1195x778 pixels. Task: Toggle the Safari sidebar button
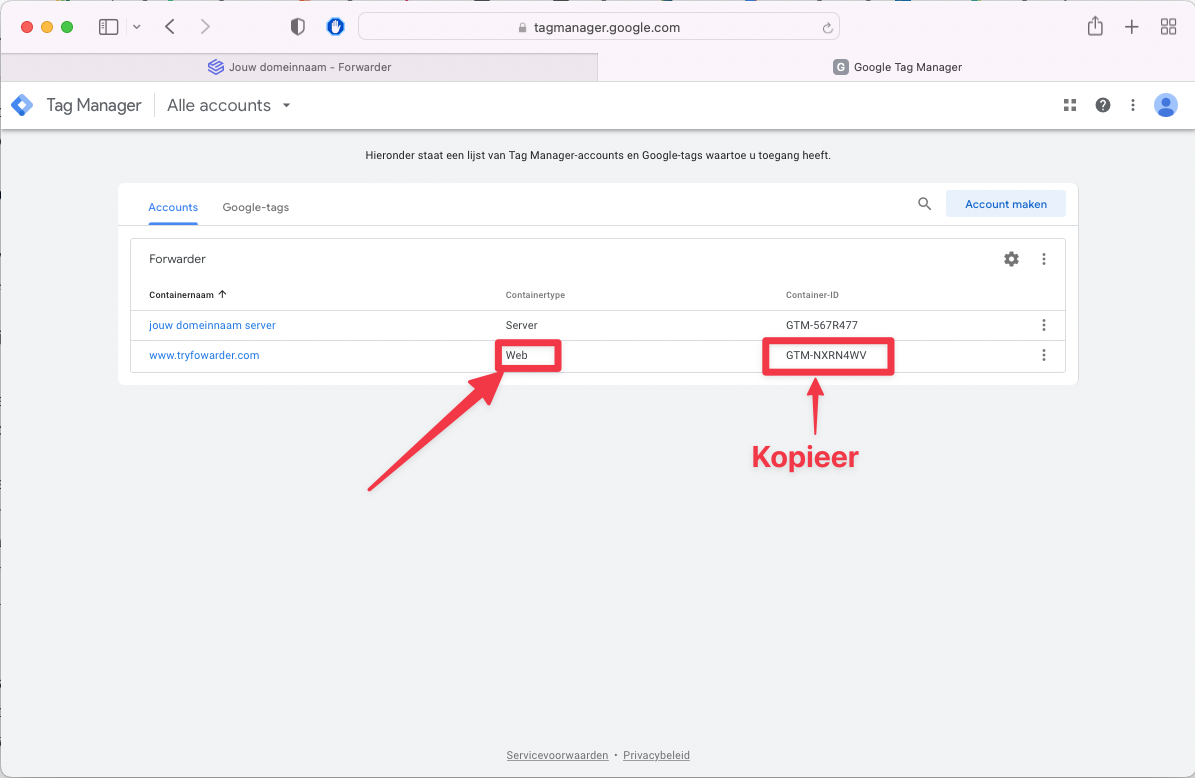(x=108, y=27)
